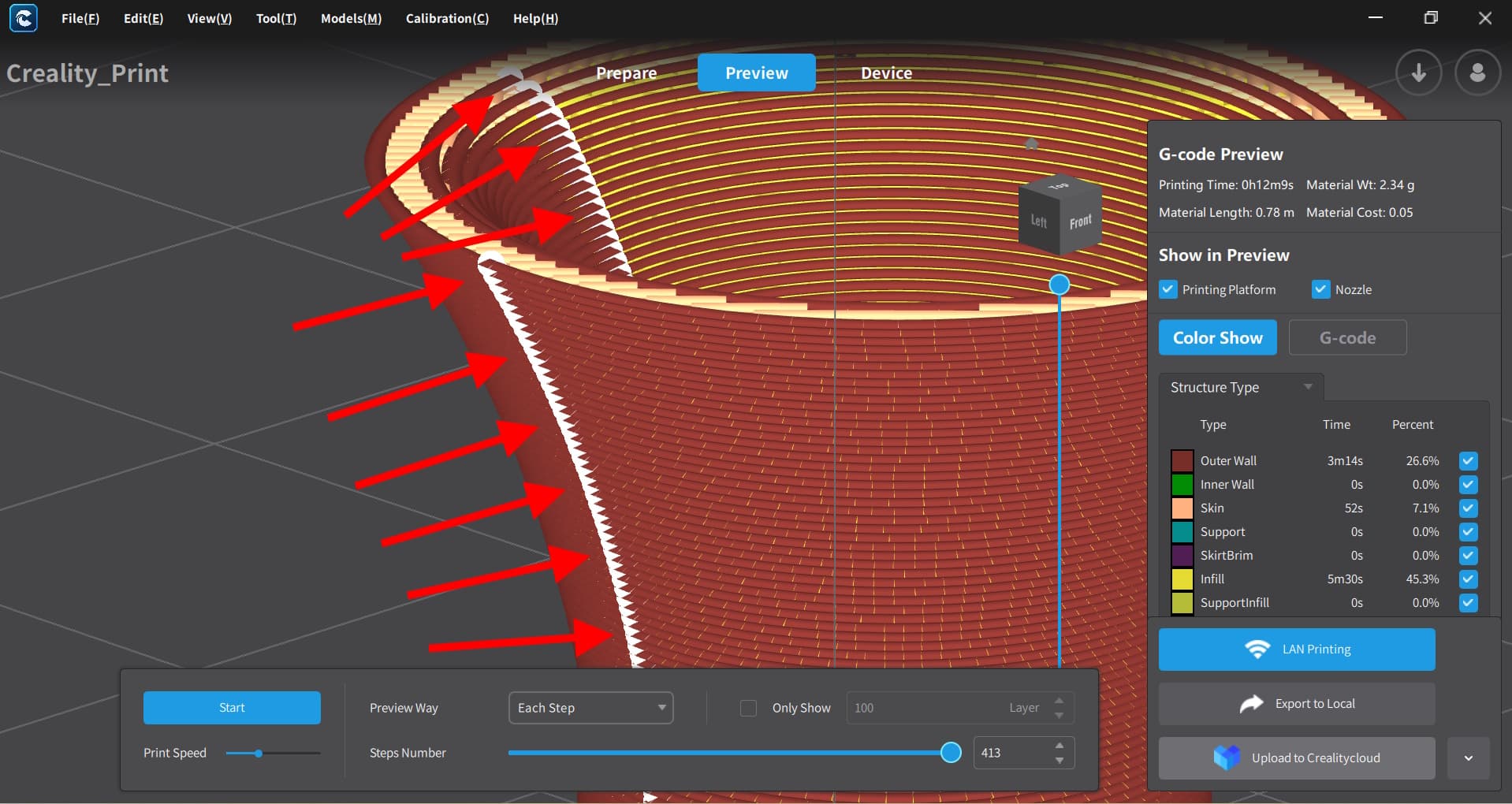Screen dimensions: 1512x804
Task: Click the Outer Wall color swatch
Action: [1182, 460]
